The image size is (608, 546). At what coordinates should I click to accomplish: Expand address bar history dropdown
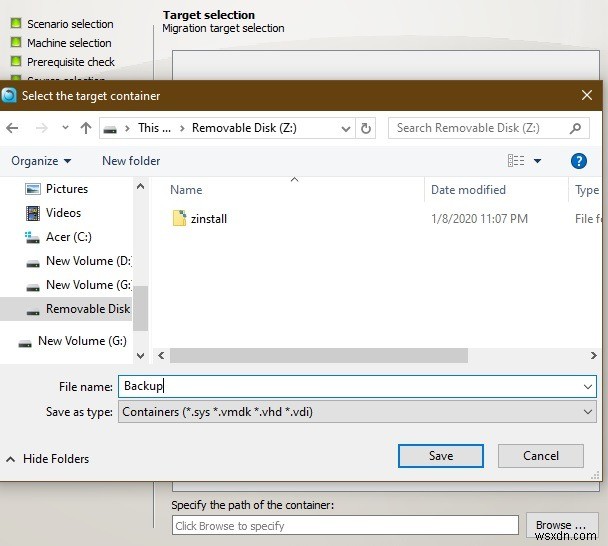(345, 128)
